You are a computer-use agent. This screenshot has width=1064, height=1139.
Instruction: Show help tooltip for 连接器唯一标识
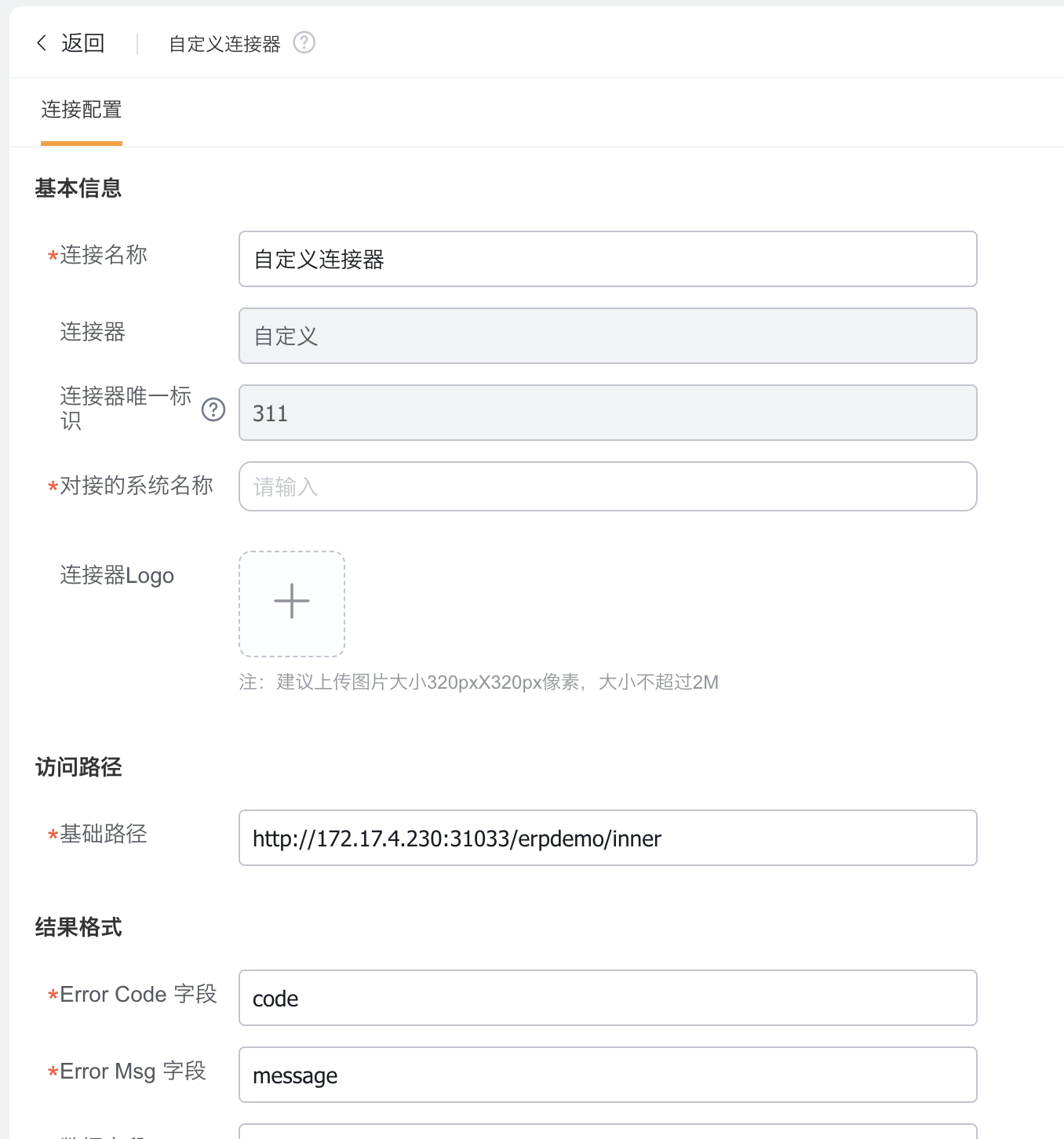(x=213, y=409)
